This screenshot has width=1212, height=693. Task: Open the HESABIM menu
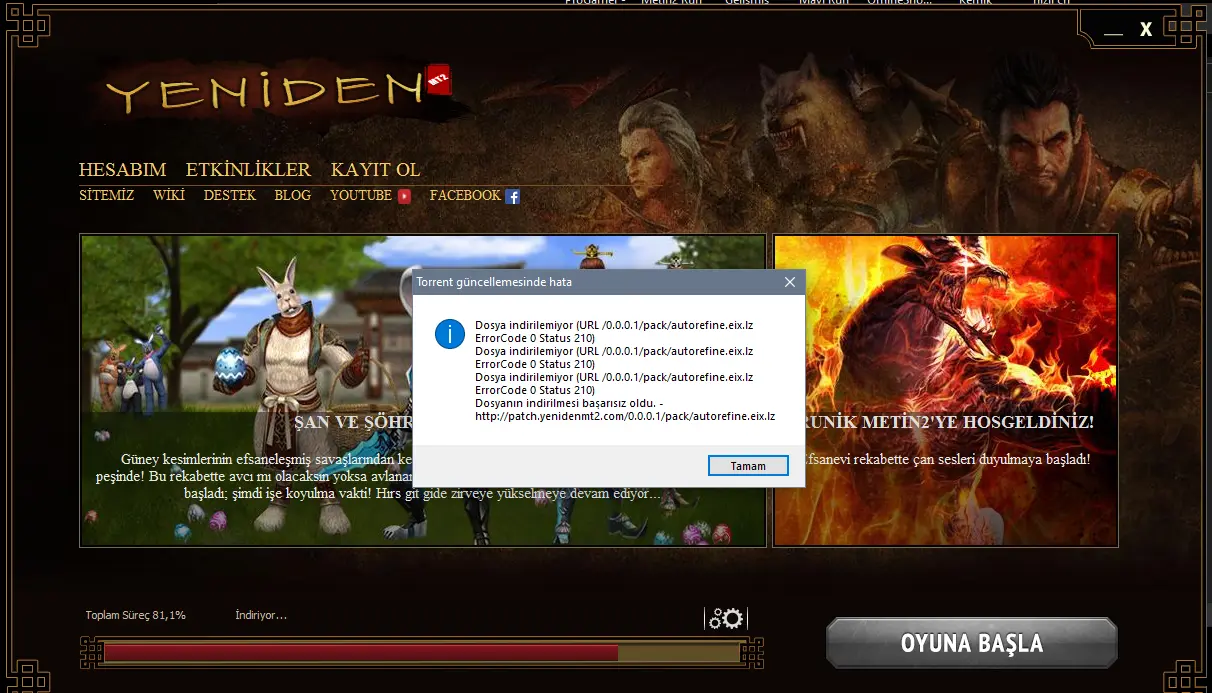click(122, 170)
